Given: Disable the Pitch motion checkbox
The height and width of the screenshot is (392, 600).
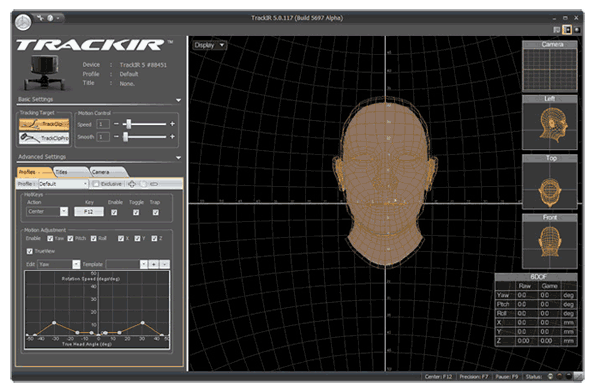Looking at the screenshot, I should click(x=70, y=238).
